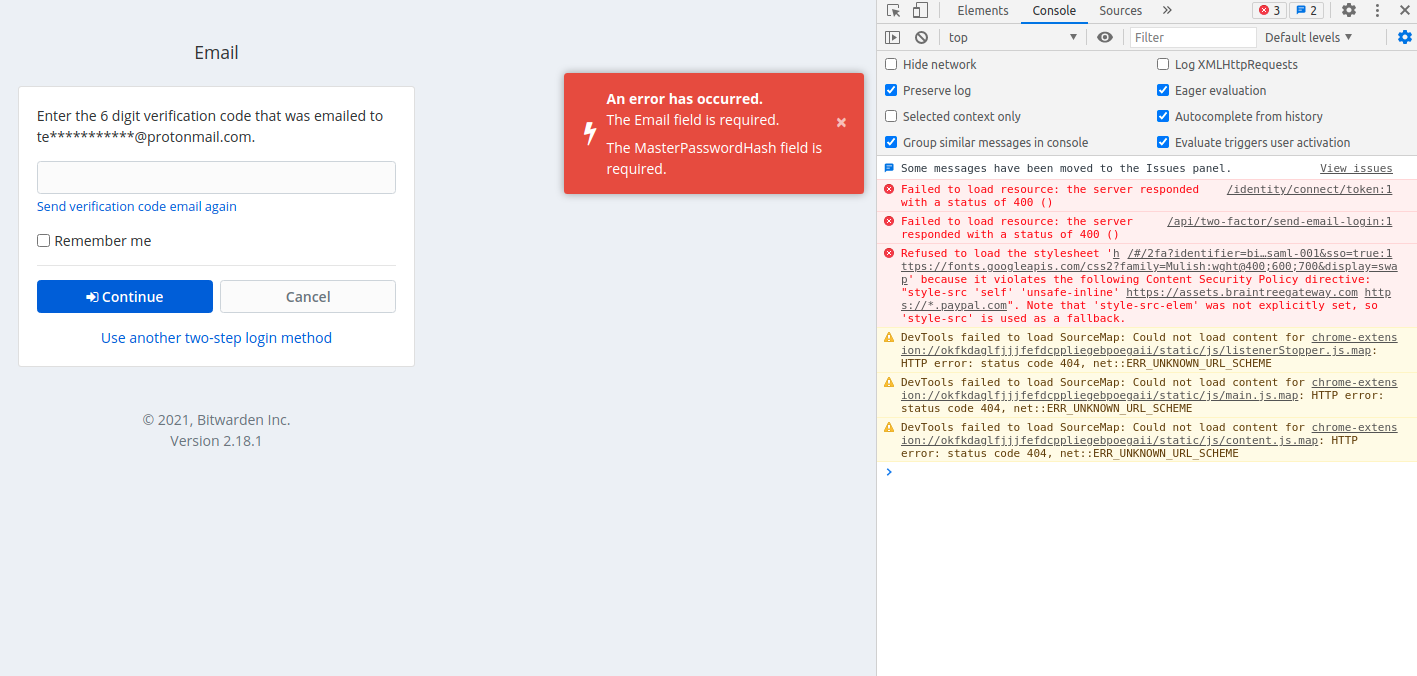
Task: Click the braintreegateway.com URL link
Action: coord(1242,292)
